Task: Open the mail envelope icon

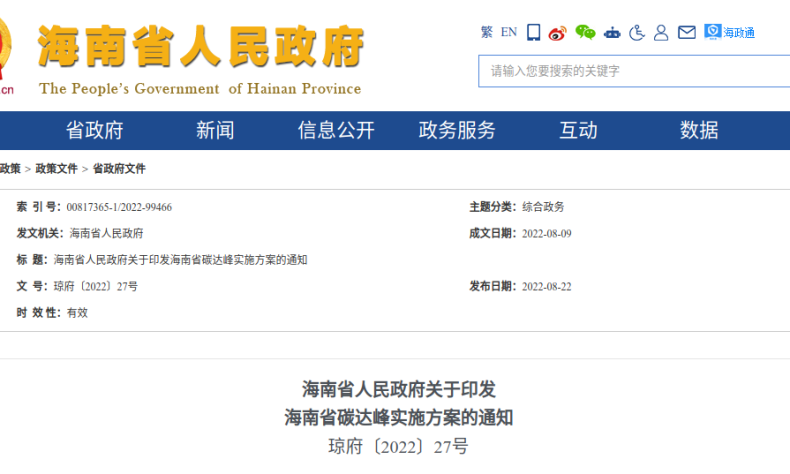Action: (x=687, y=33)
